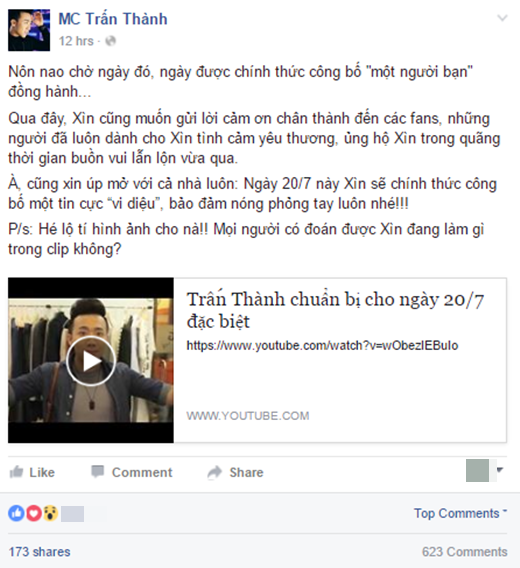The width and height of the screenshot is (520, 568).
Task: Open the 623 Comments thread
Action: click(465, 552)
